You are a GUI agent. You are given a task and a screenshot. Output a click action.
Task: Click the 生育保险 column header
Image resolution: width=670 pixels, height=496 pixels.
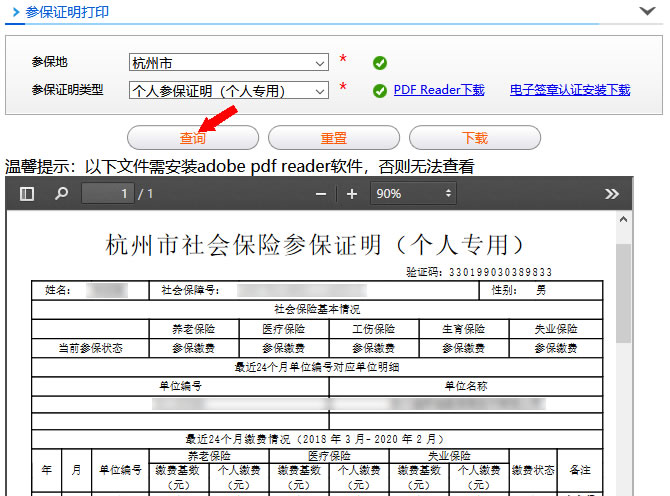coord(464,329)
